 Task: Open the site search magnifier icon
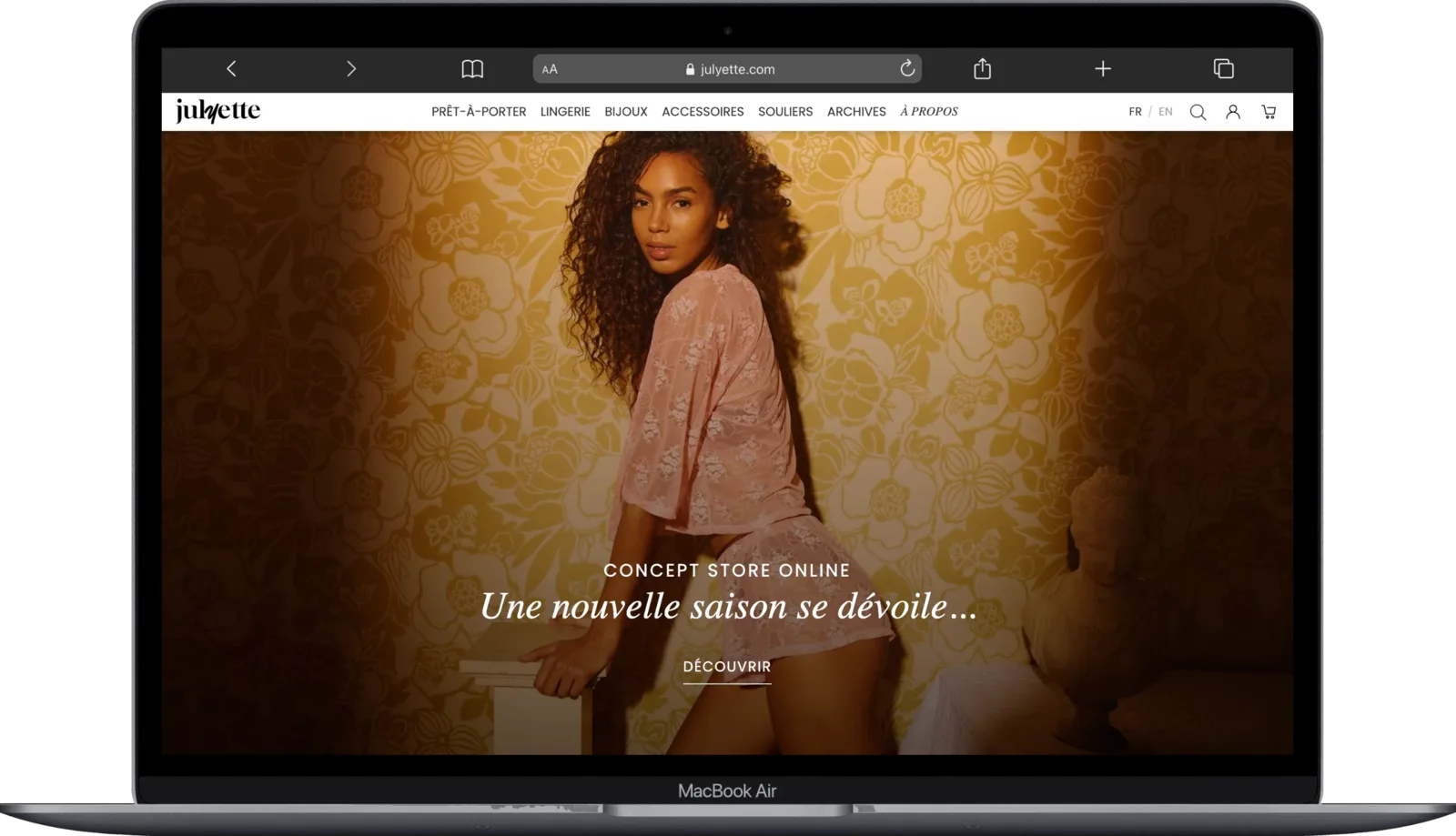(1198, 112)
